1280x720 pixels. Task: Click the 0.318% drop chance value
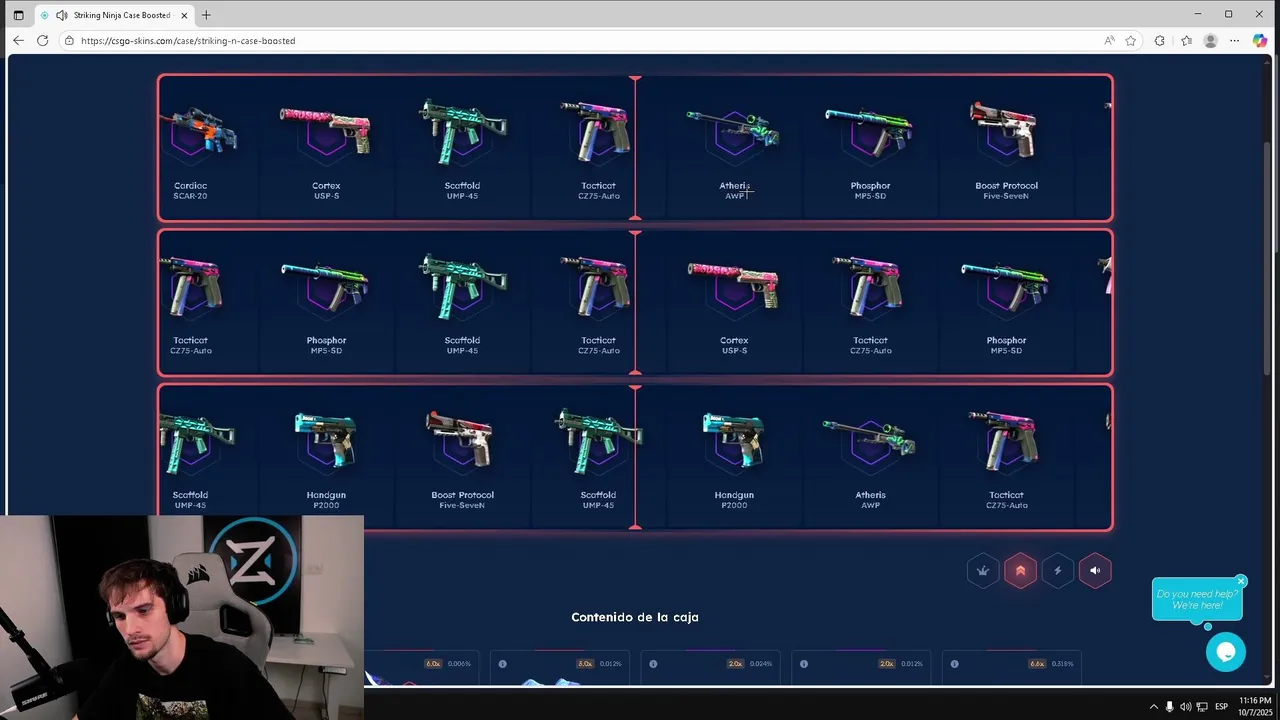coord(1062,664)
